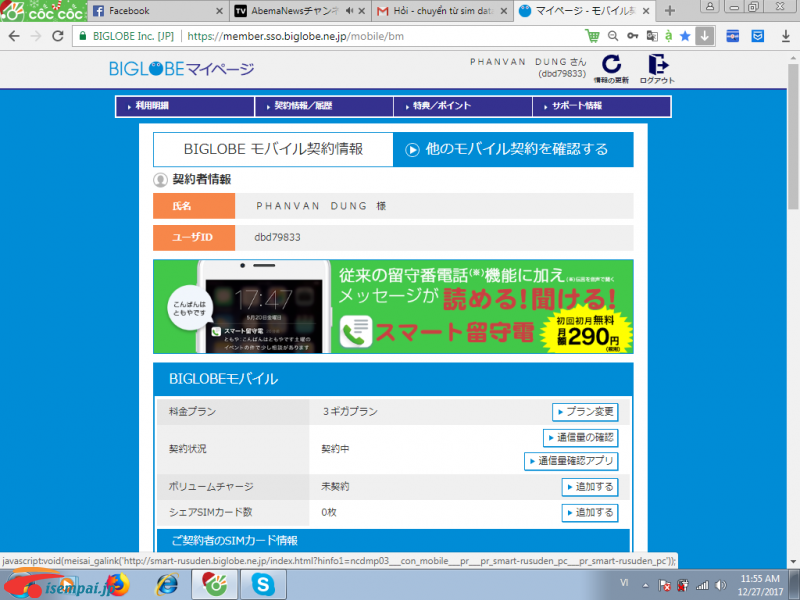This screenshot has height=600, width=800.
Task: Click the スマート留守電 promotional banner
Action: point(393,307)
